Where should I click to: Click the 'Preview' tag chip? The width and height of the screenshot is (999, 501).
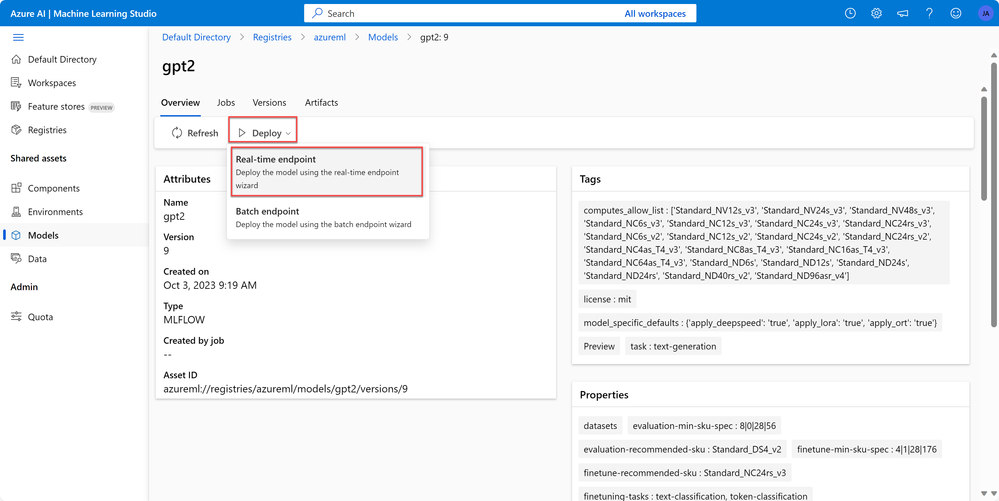(600, 347)
